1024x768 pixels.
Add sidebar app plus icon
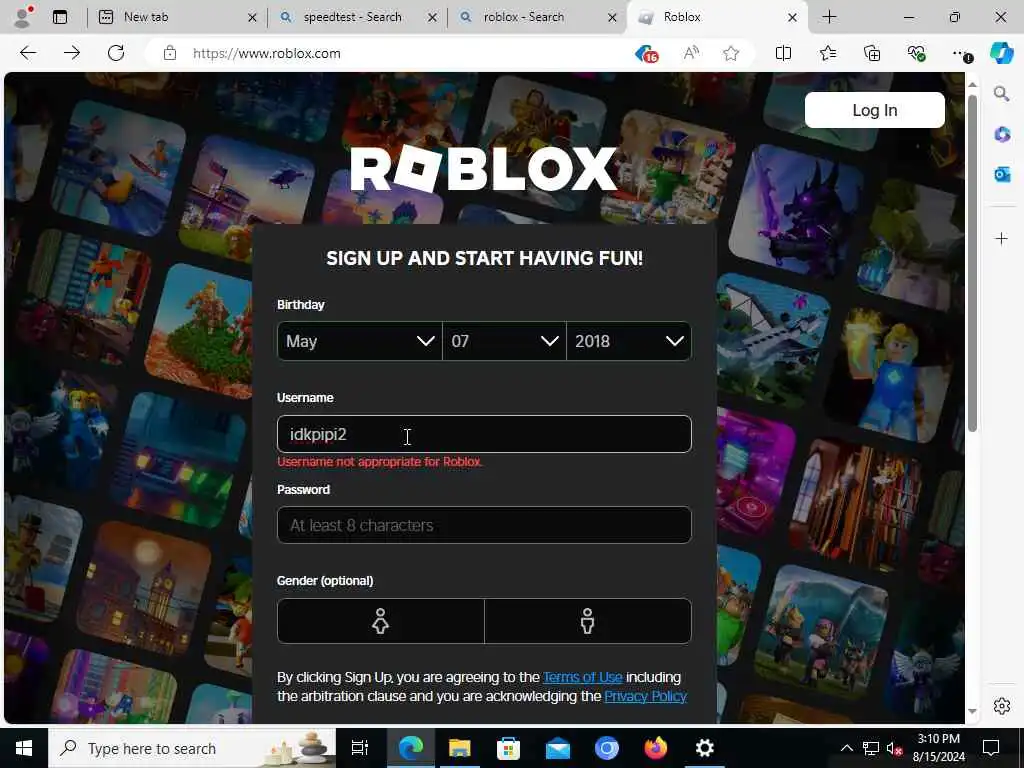(x=1002, y=238)
